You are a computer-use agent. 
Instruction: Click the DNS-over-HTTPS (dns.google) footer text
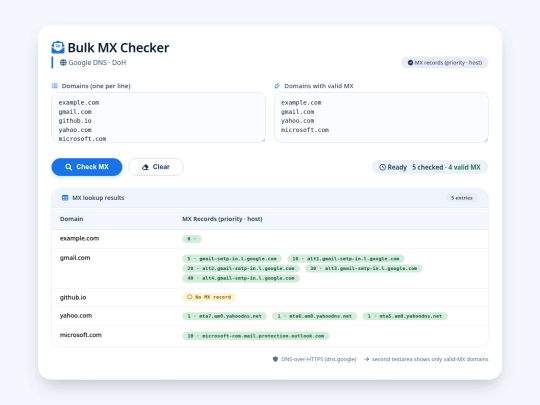[319, 359]
